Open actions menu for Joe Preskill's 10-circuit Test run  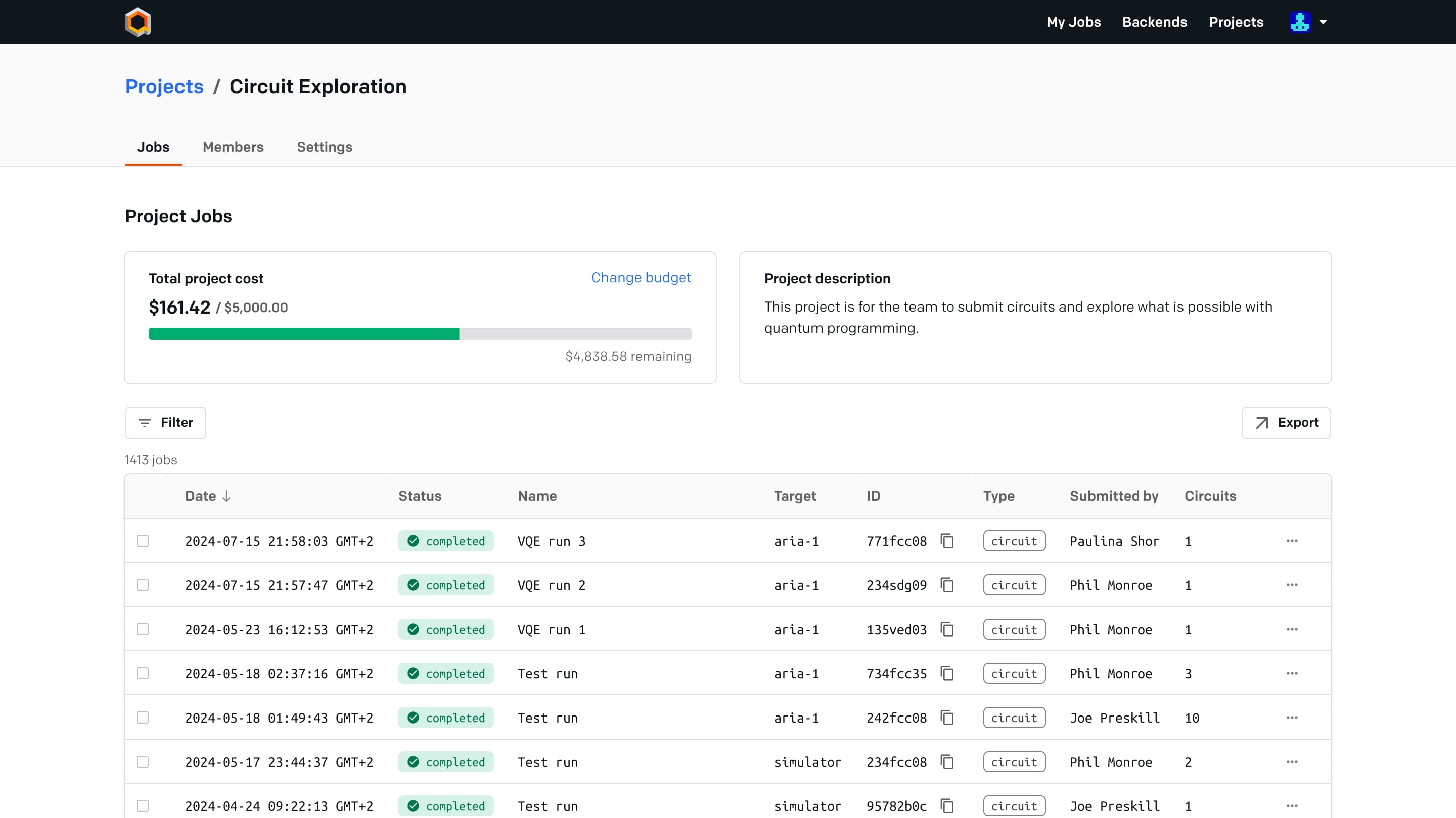(1292, 718)
